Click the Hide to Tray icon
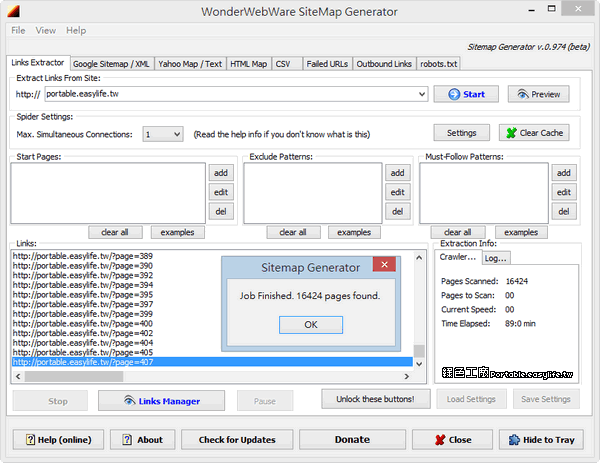600x463 pixels. (514, 440)
